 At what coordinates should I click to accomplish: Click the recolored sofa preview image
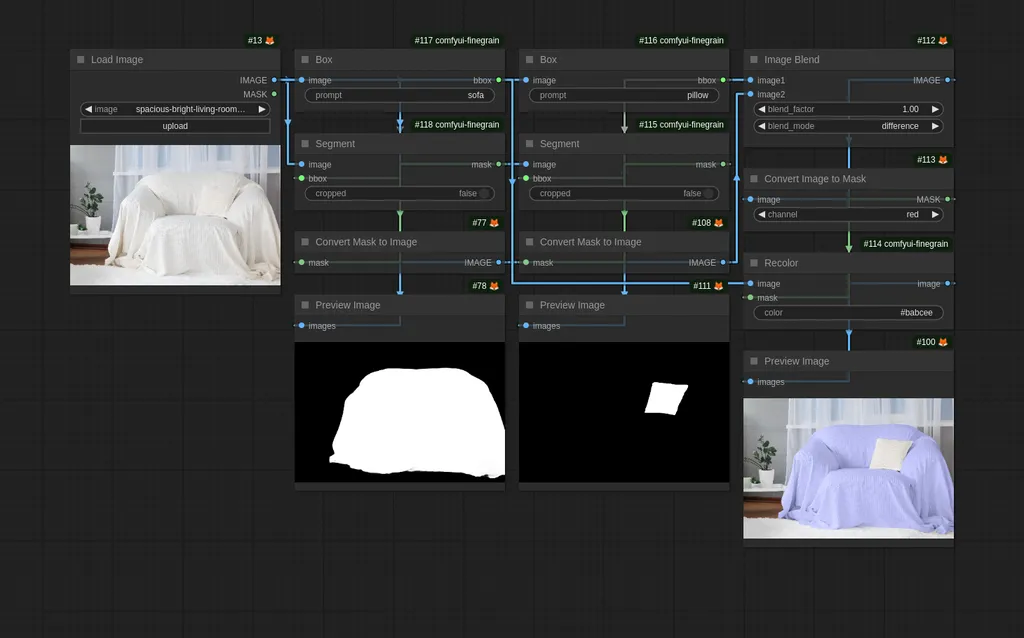[848, 468]
